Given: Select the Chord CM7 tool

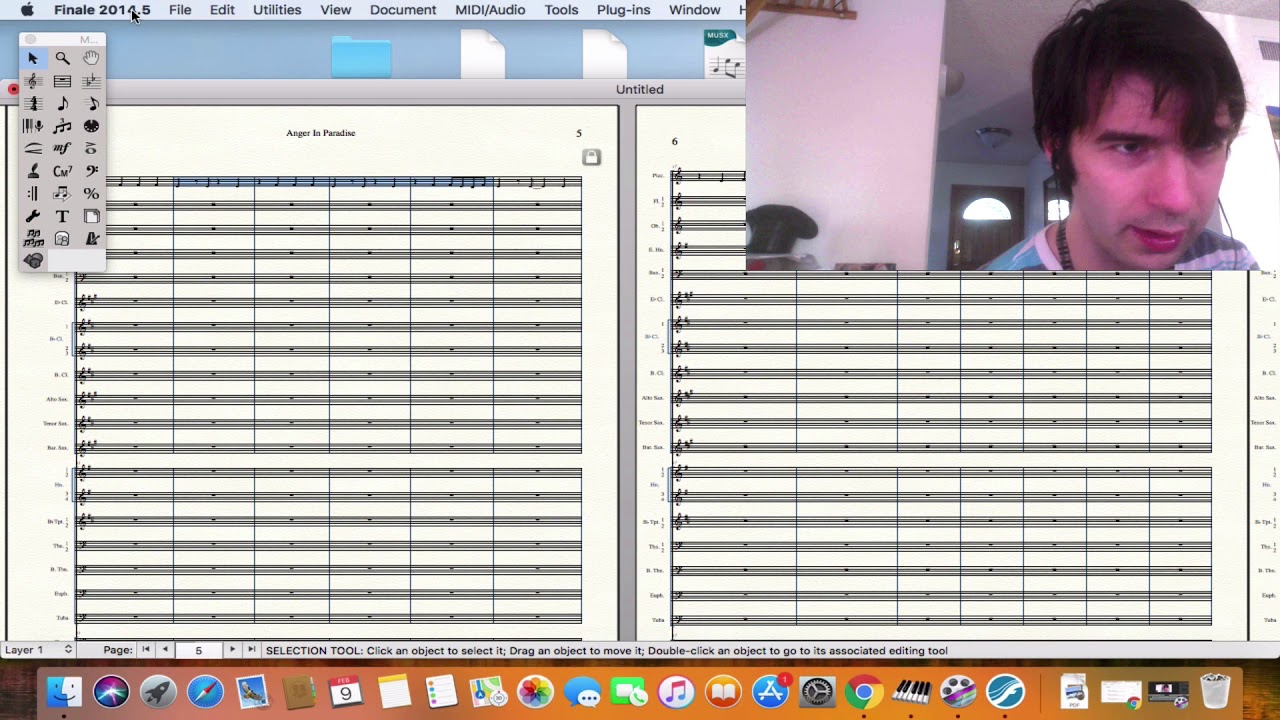Looking at the screenshot, I should 62,171.
